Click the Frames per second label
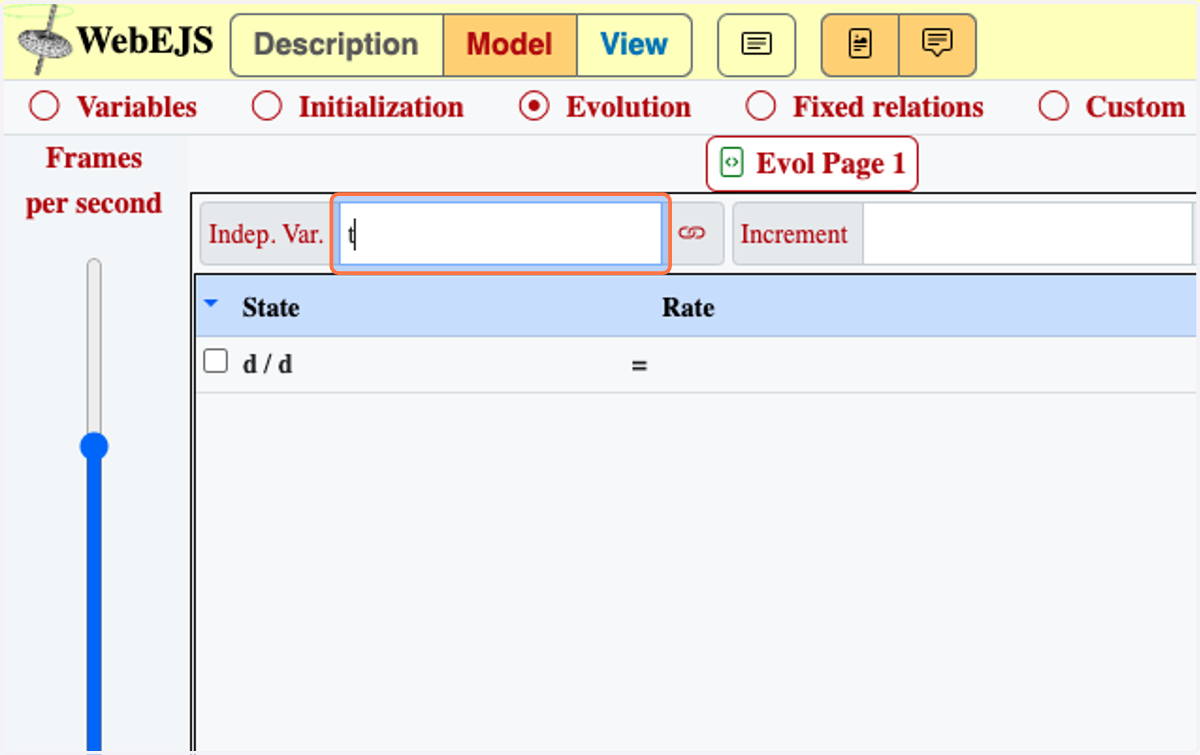 tap(94, 180)
